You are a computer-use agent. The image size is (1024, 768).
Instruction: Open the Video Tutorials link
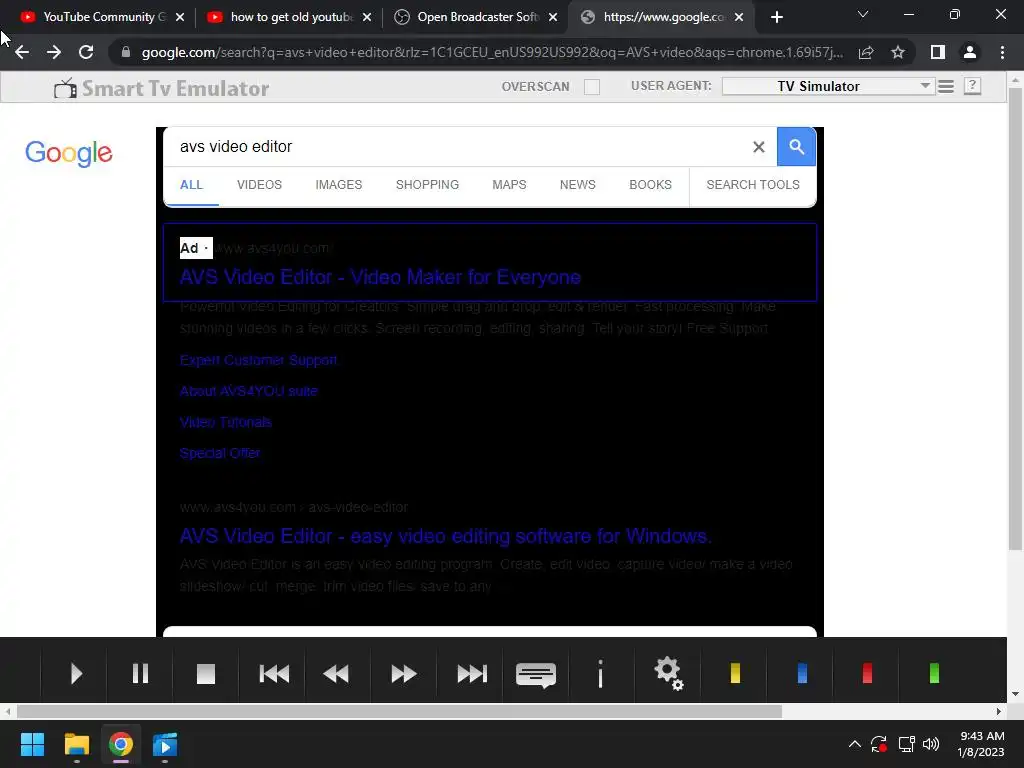point(225,422)
